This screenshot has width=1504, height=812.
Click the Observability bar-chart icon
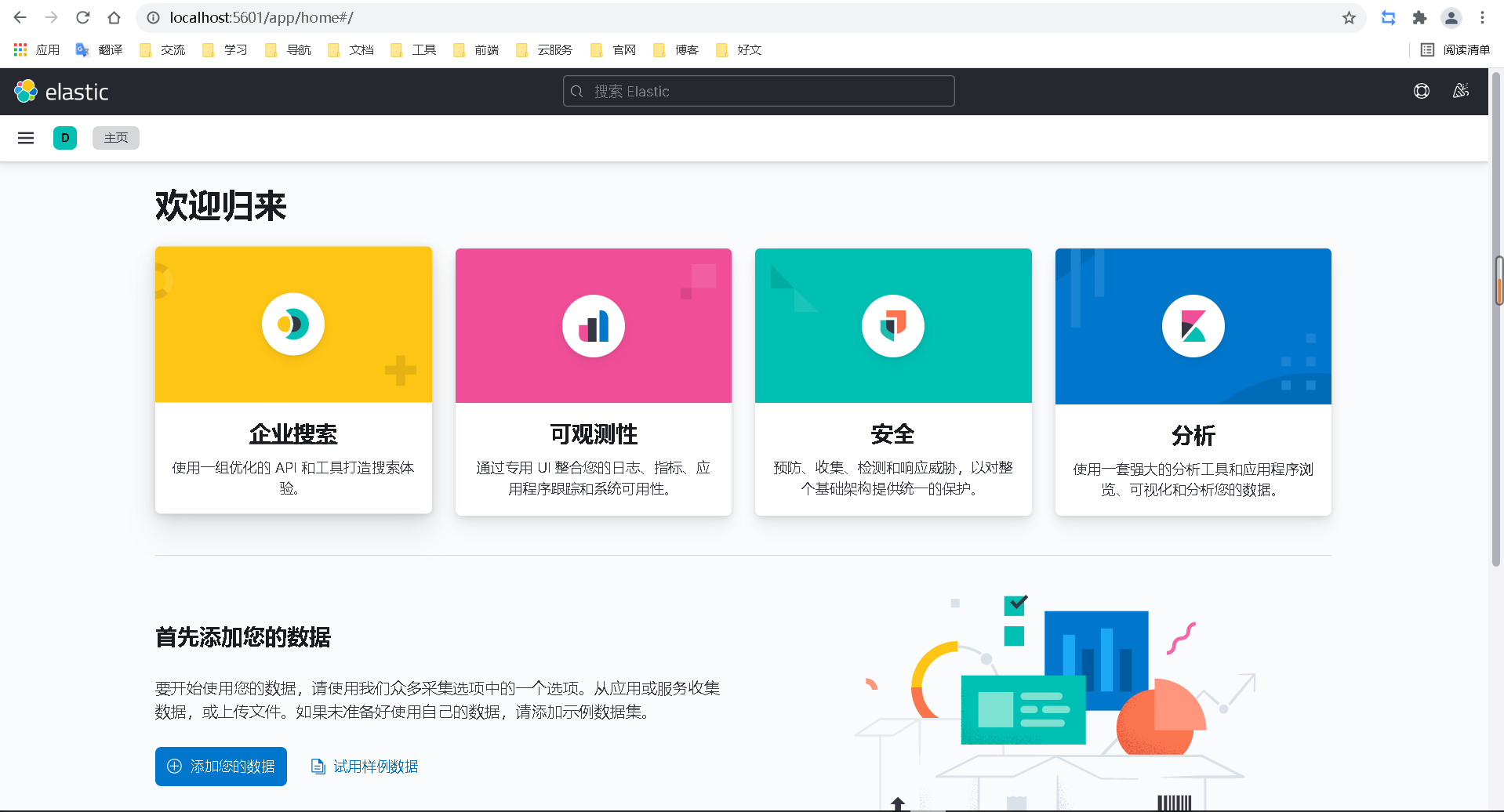(594, 326)
